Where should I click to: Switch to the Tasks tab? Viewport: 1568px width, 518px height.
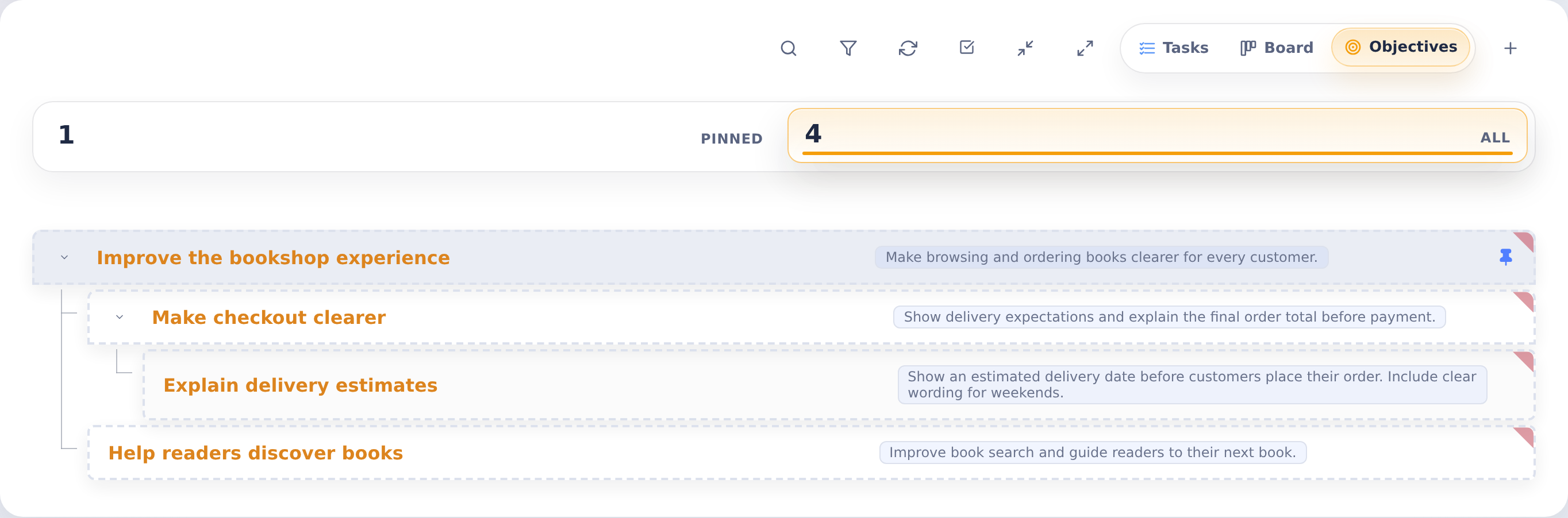[1173, 48]
